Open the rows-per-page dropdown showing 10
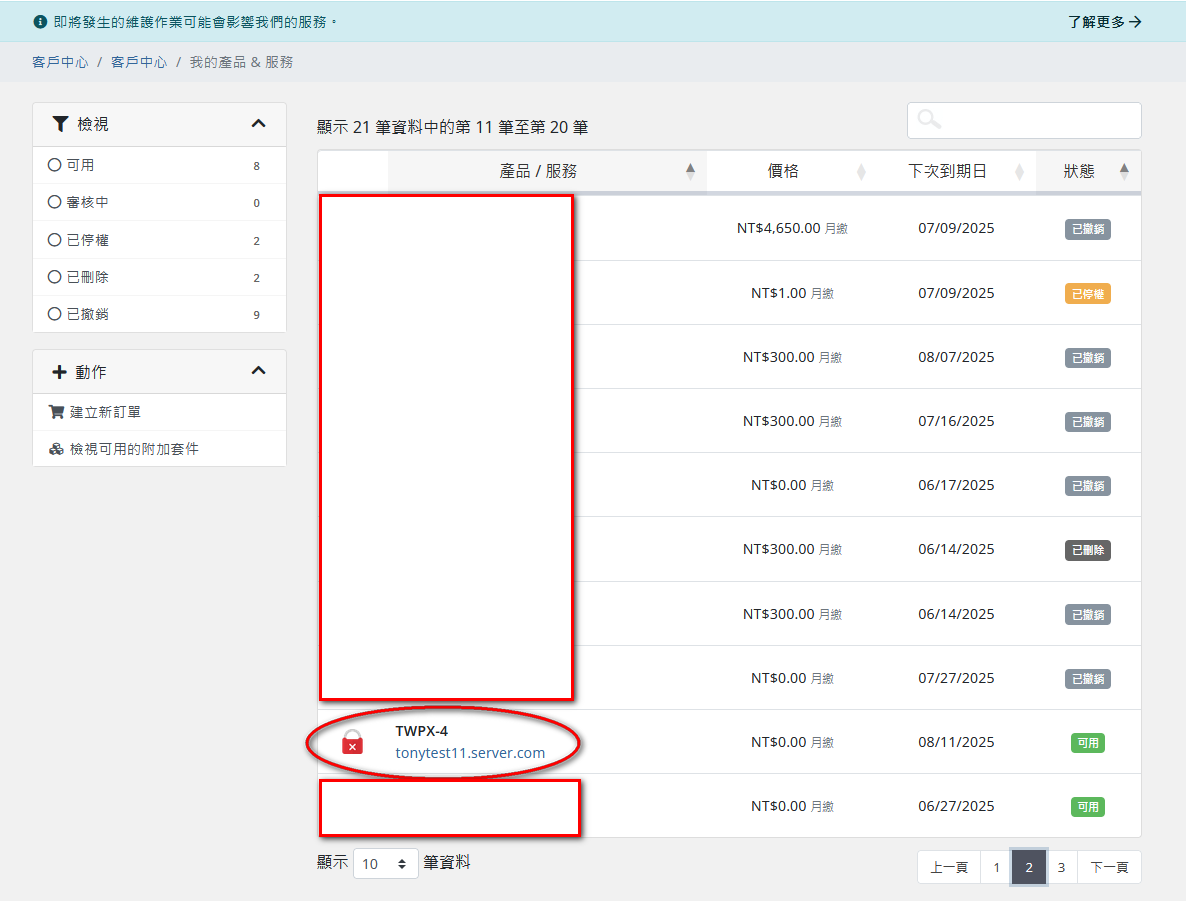Viewport: 1186px width, 901px height. (385, 864)
